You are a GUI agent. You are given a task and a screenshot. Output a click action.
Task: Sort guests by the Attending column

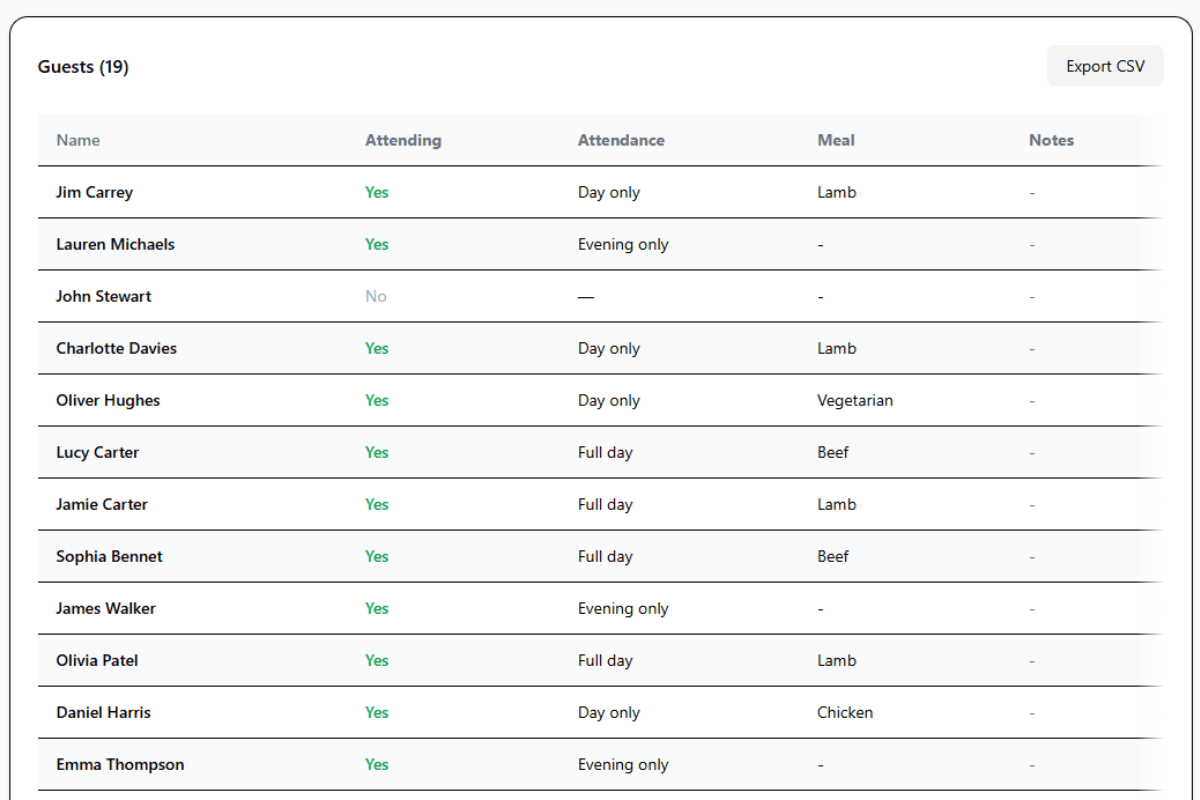[403, 140]
